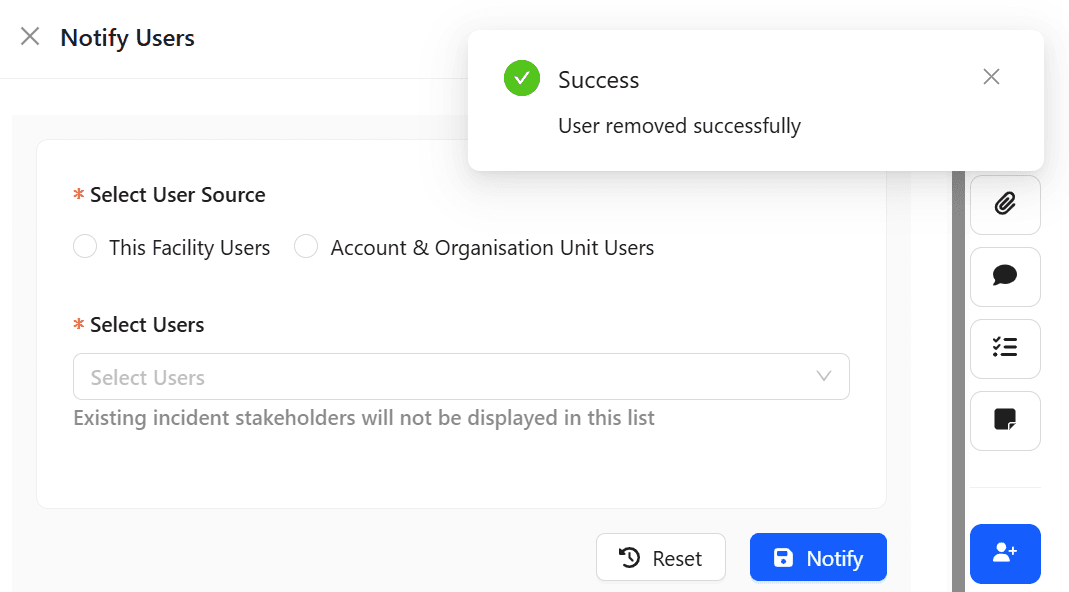The image size is (1069, 592).
Task: Choose Account & Organisation Unit Users source
Action: coord(306,246)
